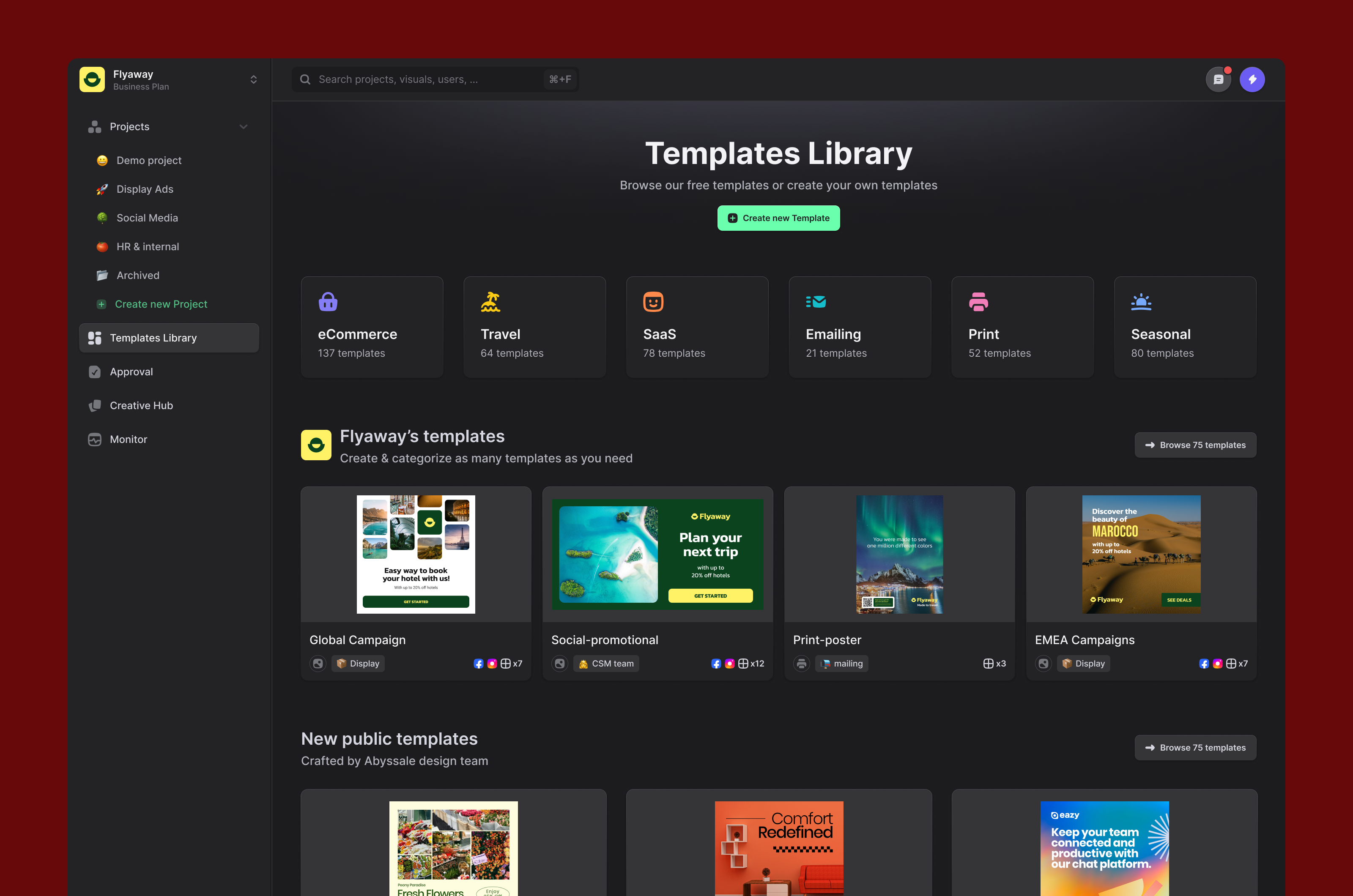Click the purple lightning bolt quick-action icon
The height and width of the screenshot is (896, 1353).
1252,79
